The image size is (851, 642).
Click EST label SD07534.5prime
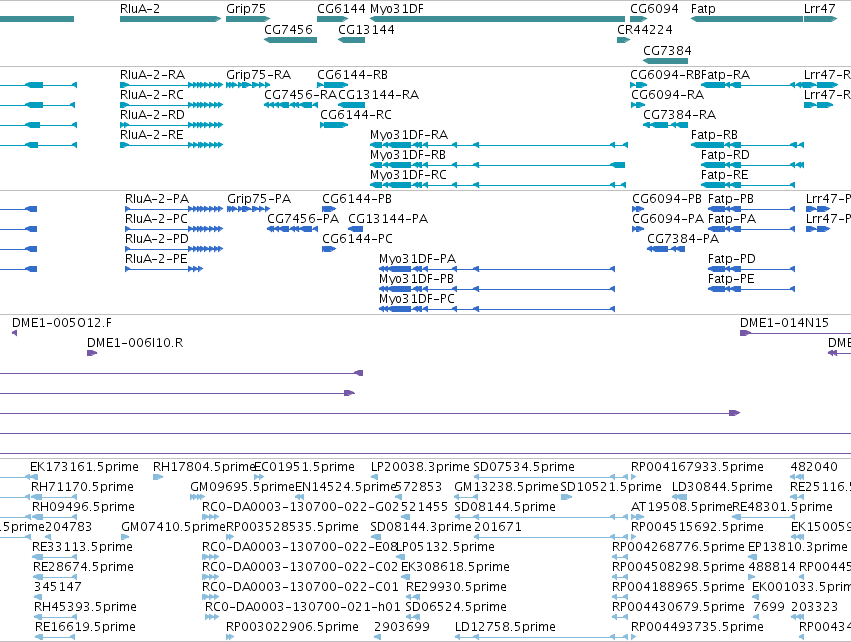point(524,467)
